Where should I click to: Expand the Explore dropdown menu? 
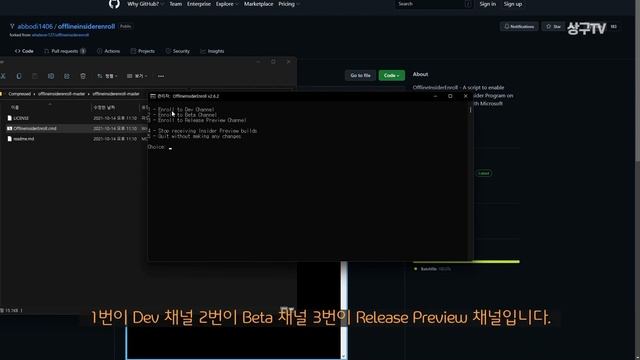point(227,4)
